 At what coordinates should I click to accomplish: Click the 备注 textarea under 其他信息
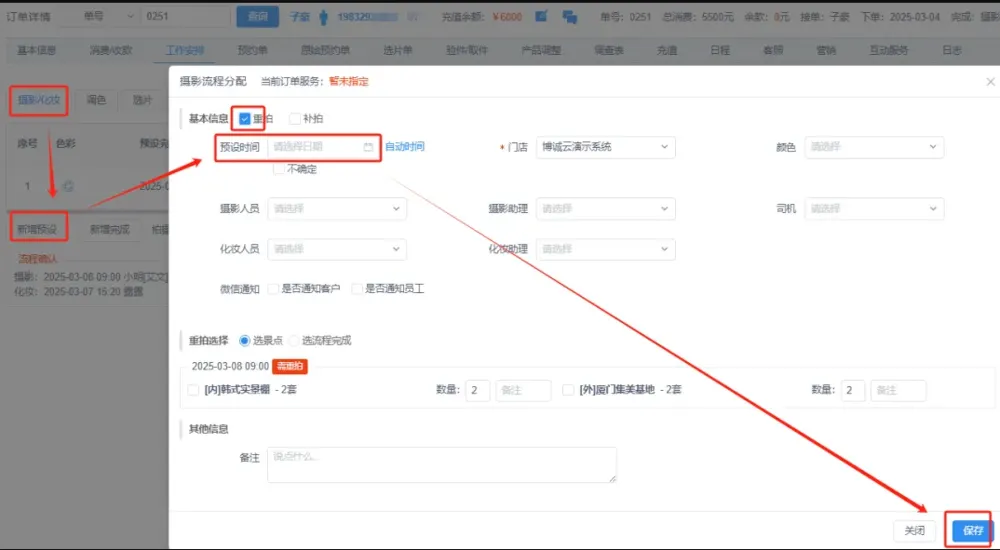click(441, 464)
